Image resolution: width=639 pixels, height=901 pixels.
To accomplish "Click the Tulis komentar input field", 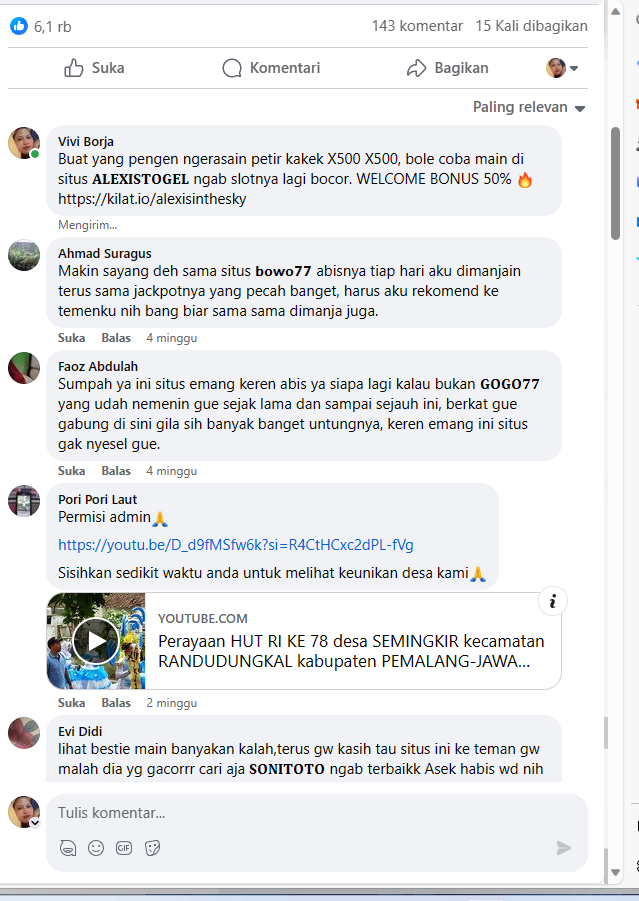I will (317, 813).
